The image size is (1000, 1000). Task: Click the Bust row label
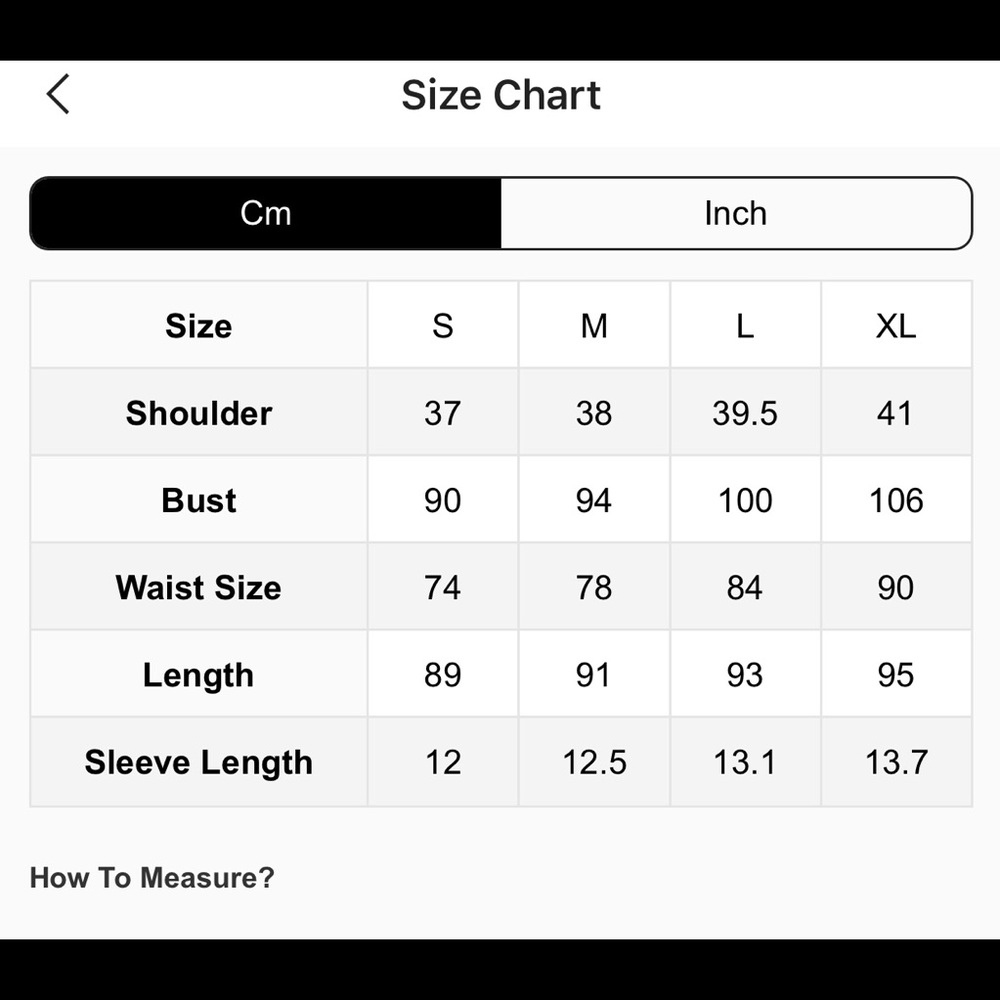[199, 500]
